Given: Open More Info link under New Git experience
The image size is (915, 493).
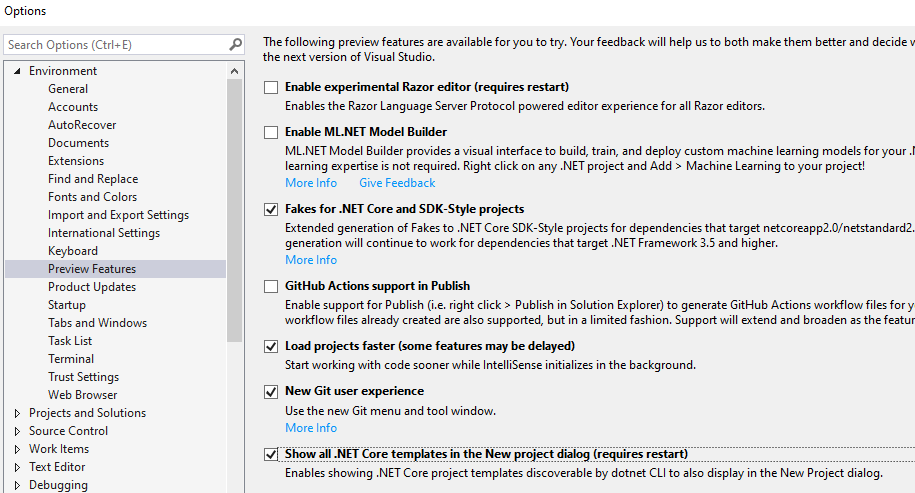Looking at the screenshot, I should click(311, 428).
